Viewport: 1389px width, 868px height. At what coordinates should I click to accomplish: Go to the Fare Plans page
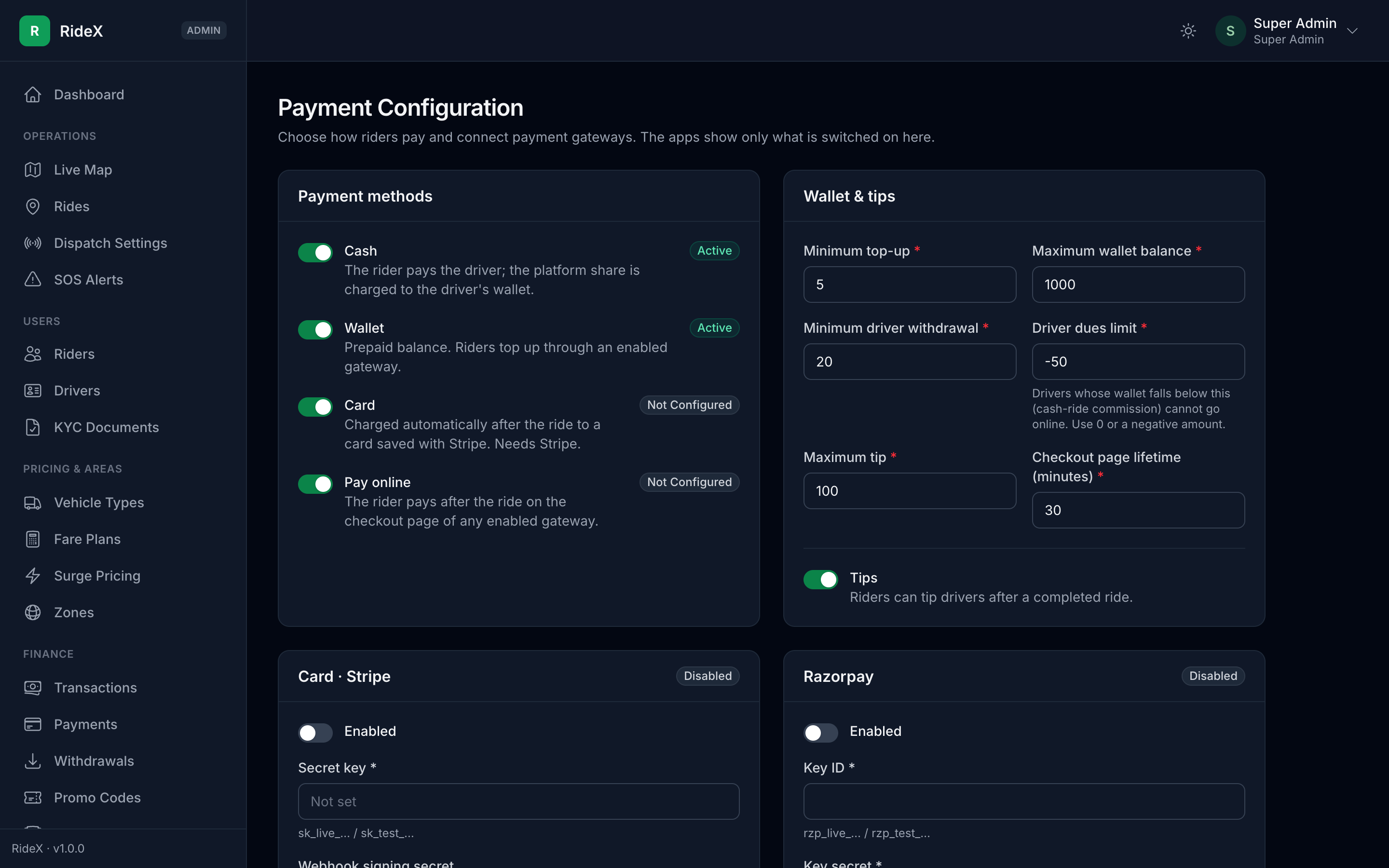pos(123,540)
